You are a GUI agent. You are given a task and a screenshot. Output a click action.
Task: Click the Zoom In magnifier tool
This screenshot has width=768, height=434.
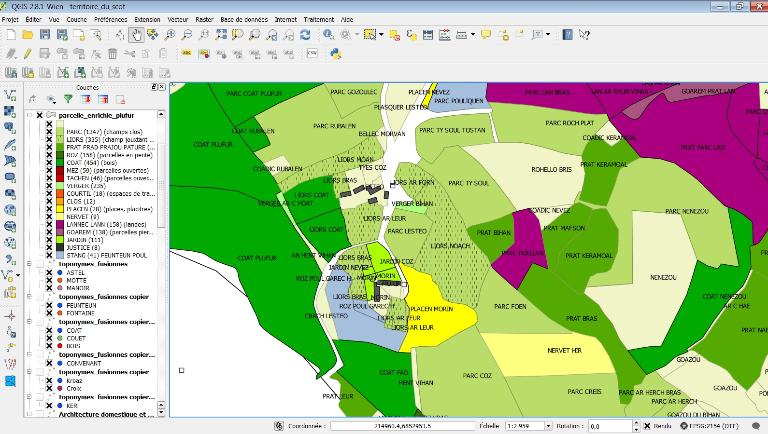point(170,34)
